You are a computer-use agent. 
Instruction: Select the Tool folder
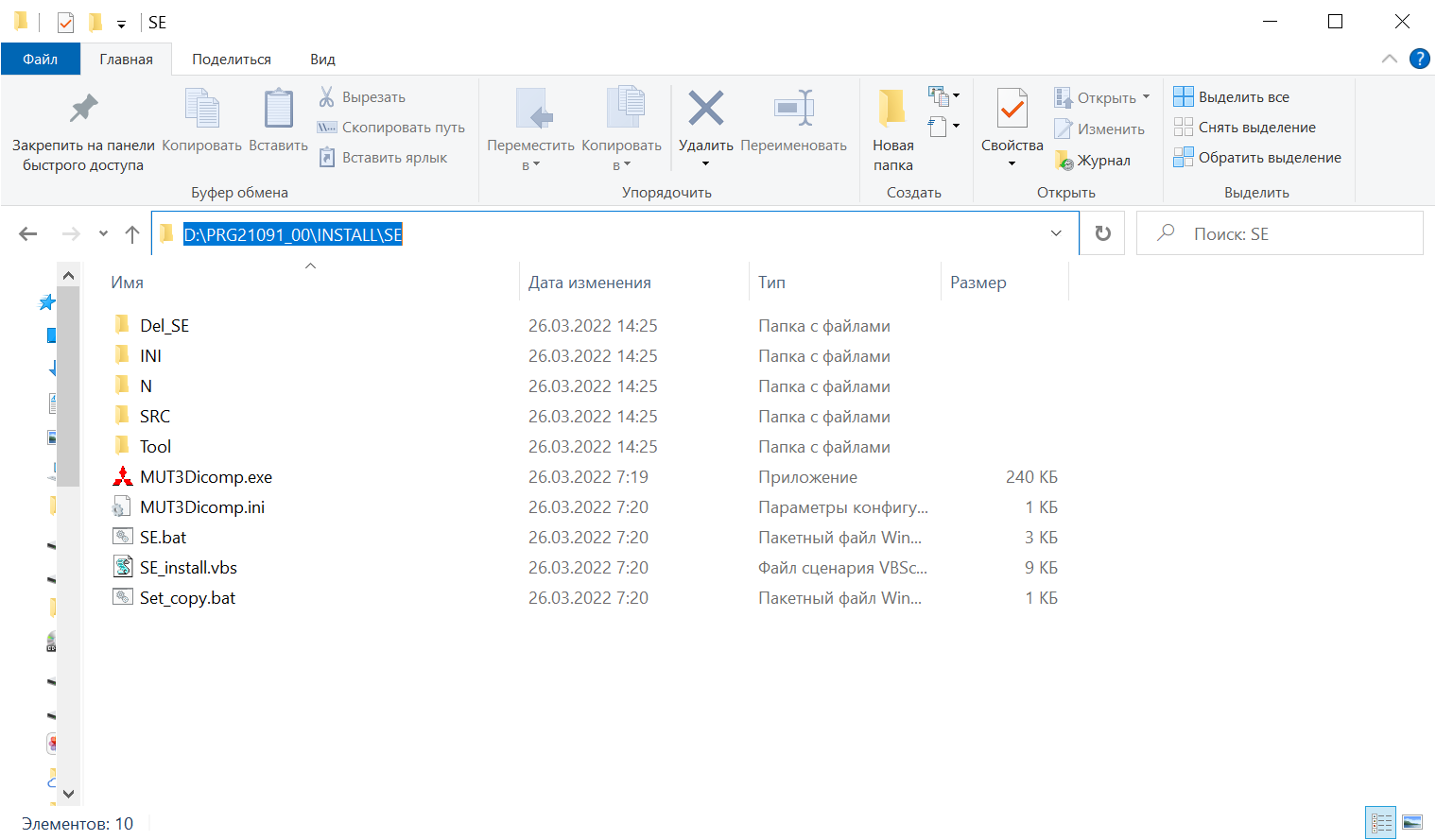(x=155, y=447)
